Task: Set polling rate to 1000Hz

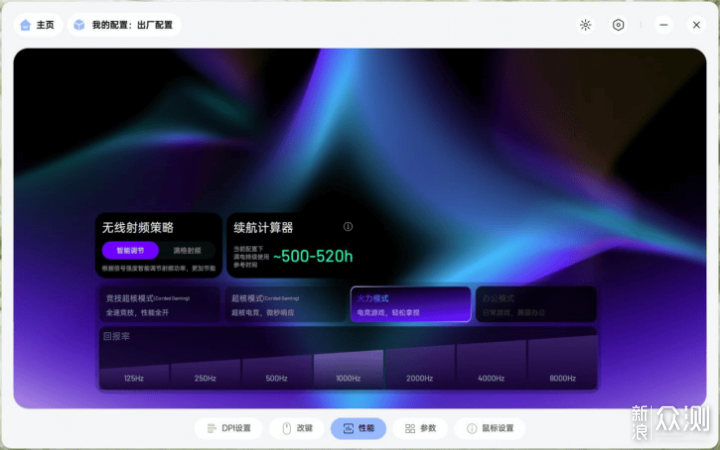Action: [x=349, y=370]
